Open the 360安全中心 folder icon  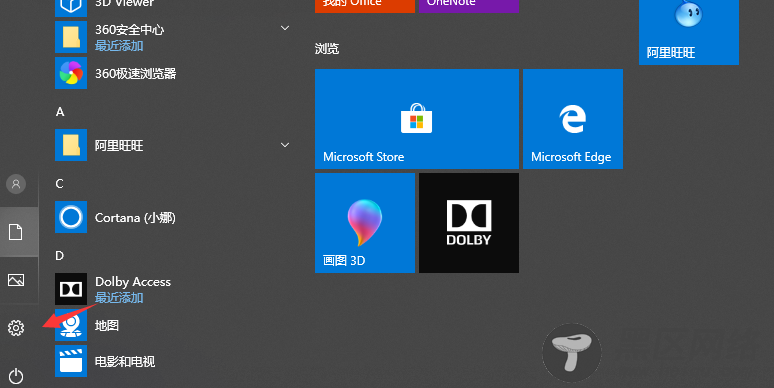[71, 37]
